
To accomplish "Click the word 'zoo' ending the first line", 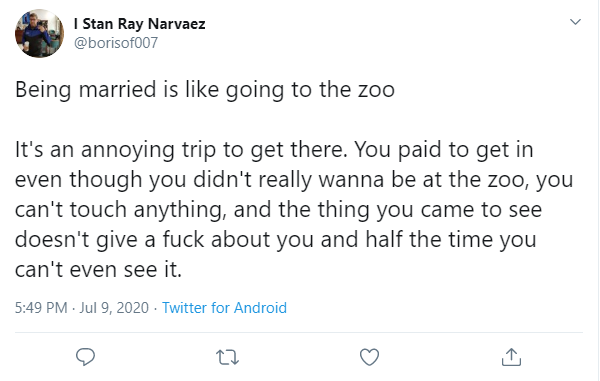I will pos(376,90).
